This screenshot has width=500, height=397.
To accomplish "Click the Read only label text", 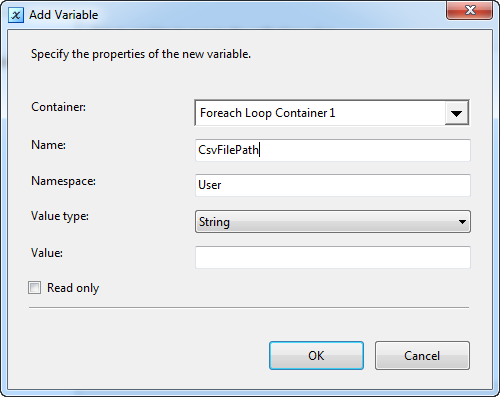I will 73,288.
